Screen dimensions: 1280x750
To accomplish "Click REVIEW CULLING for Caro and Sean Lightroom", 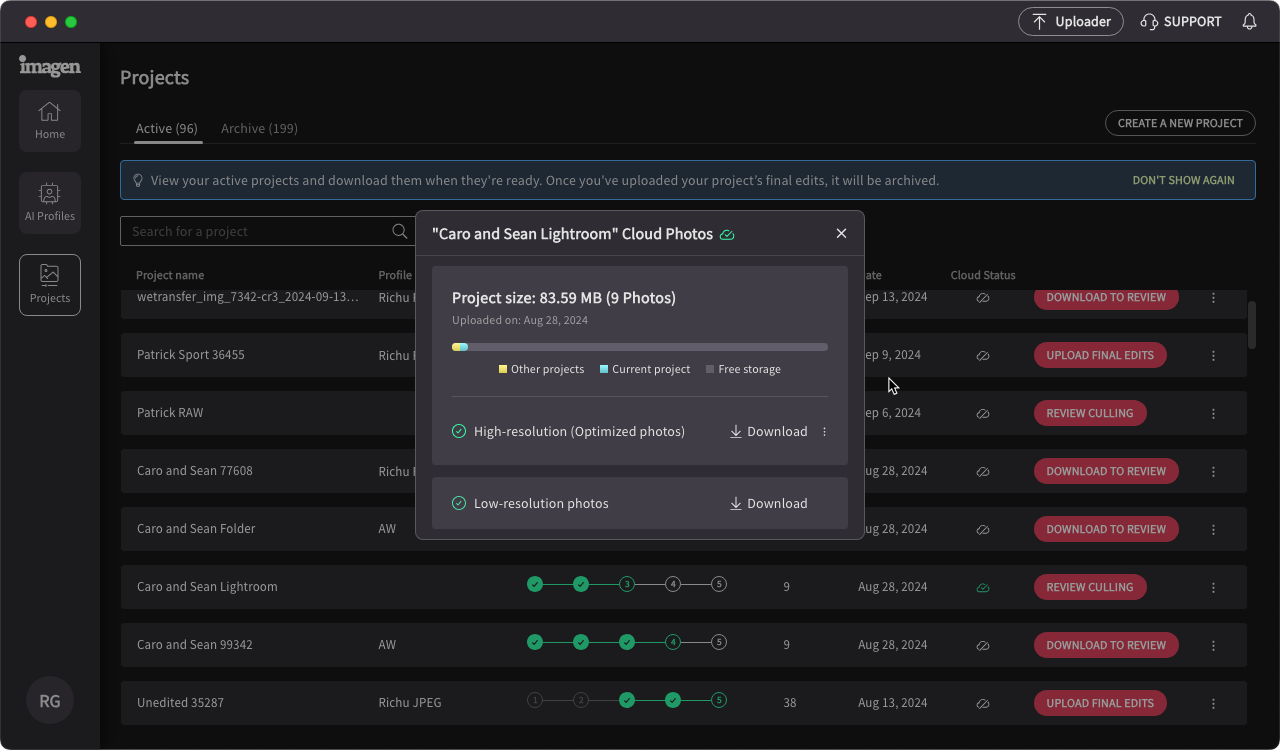I will (x=1090, y=587).
